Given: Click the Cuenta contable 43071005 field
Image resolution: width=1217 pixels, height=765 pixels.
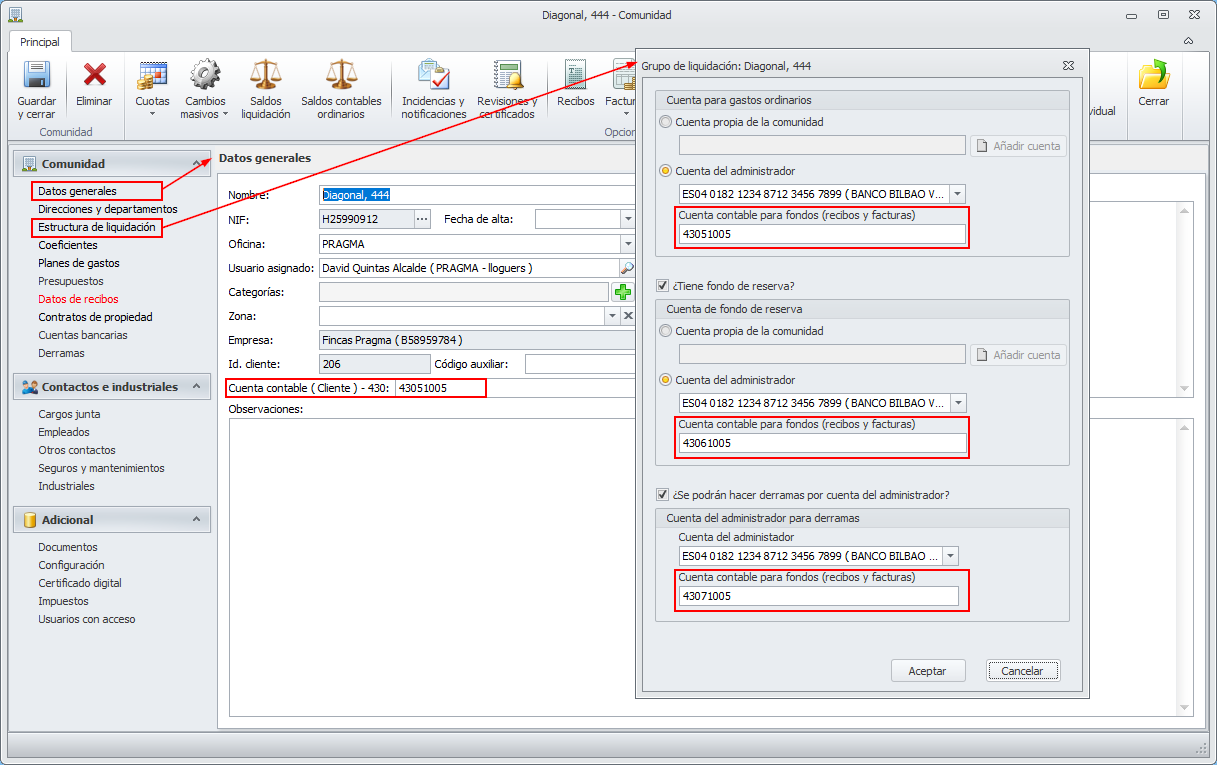Looking at the screenshot, I should [818, 596].
